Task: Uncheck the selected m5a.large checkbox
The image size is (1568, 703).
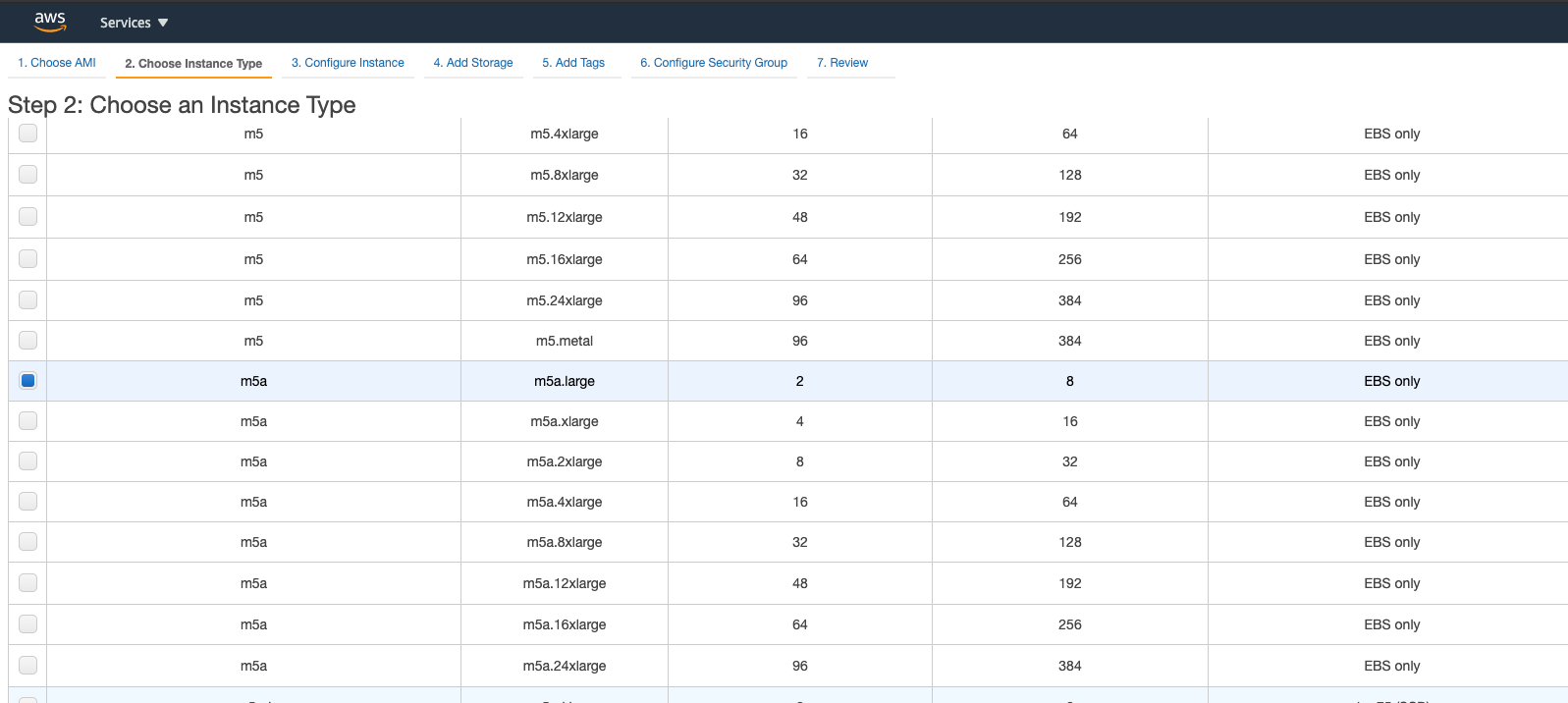Action: pyautogui.click(x=28, y=380)
